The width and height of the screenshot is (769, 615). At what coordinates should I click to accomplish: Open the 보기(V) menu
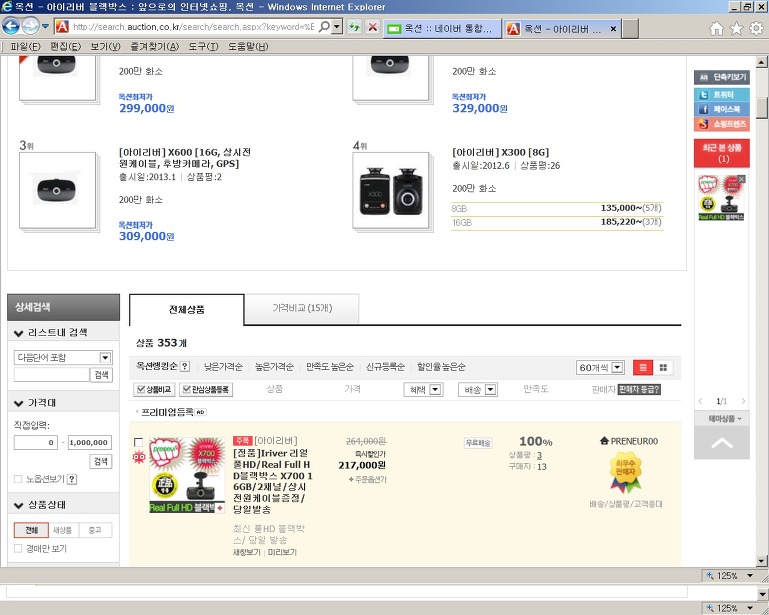pyautogui.click(x=105, y=47)
